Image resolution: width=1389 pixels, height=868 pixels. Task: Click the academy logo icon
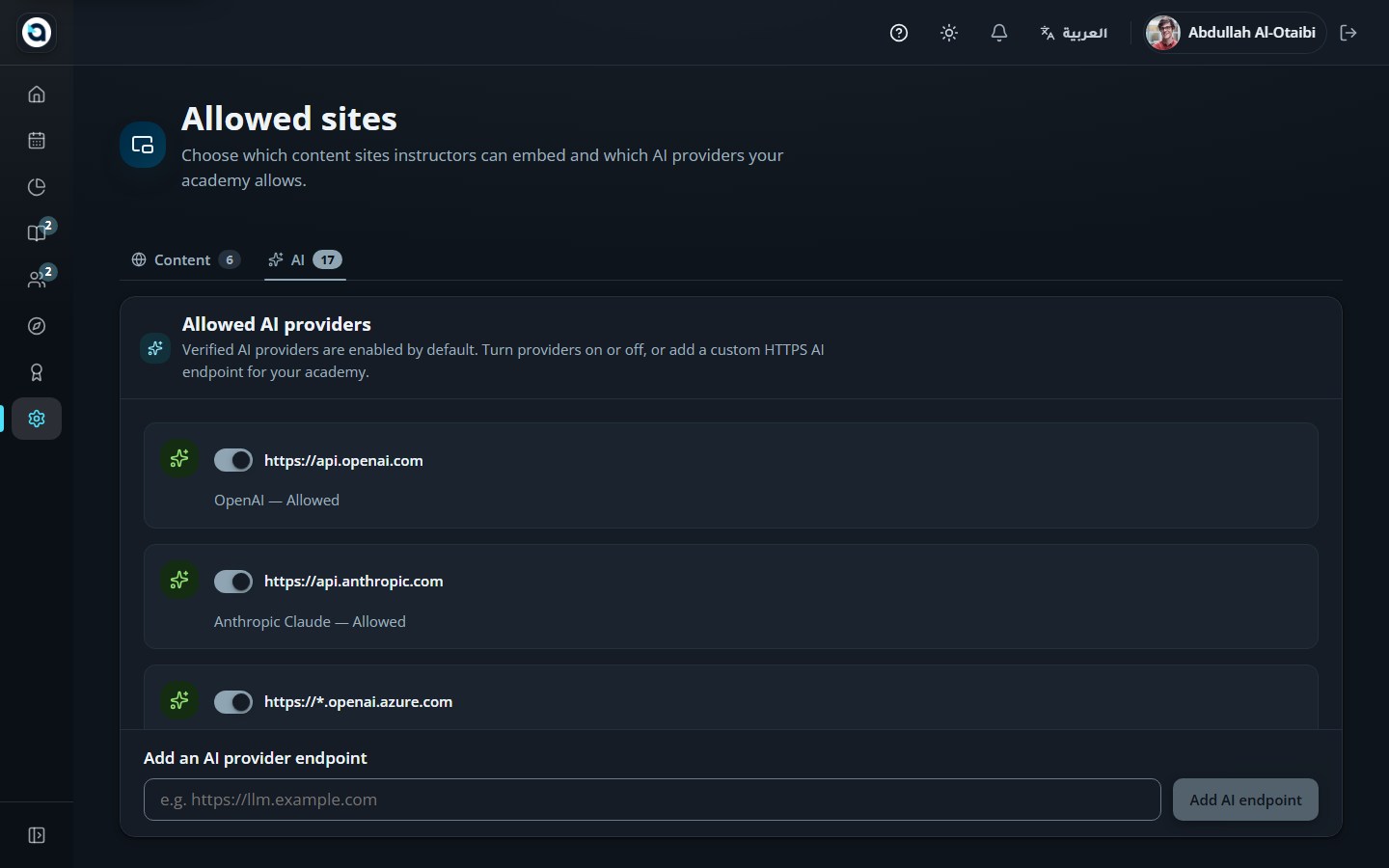pos(37,32)
